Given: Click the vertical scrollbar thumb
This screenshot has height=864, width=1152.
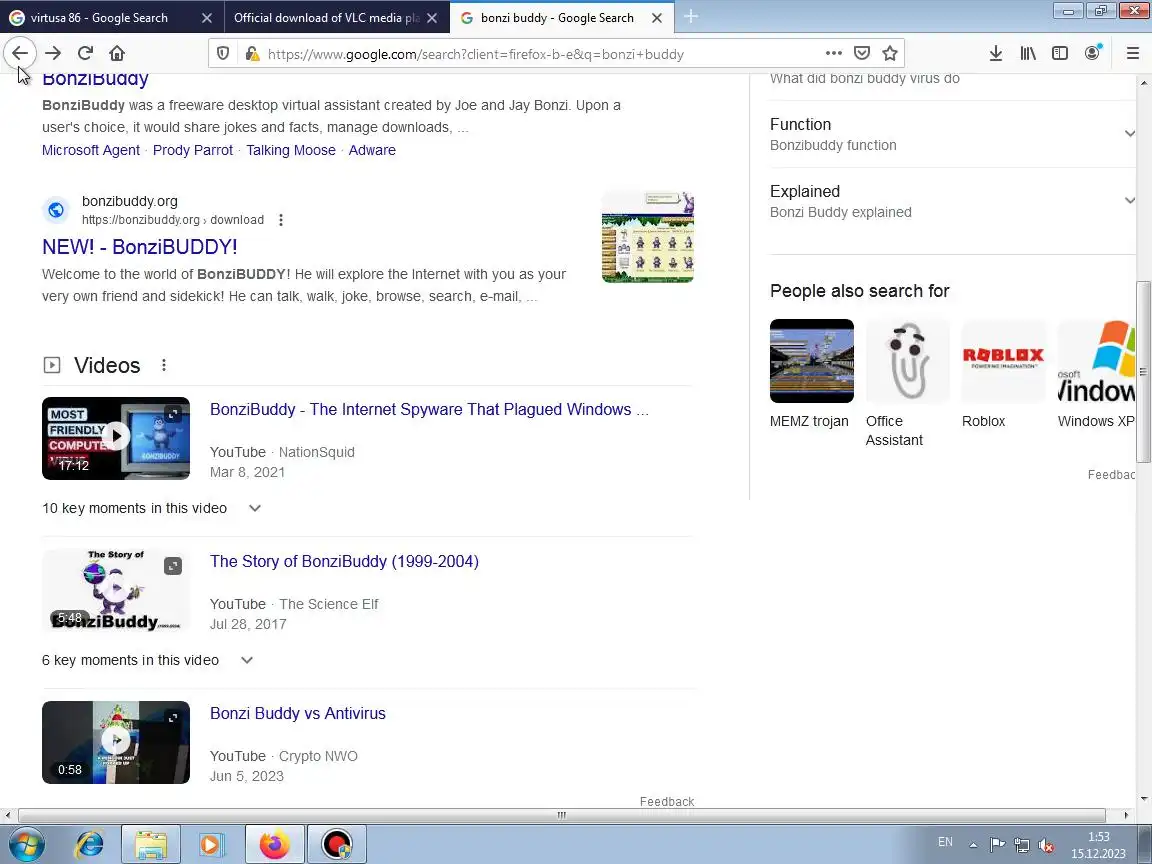Looking at the screenshot, I should (1143, 371).
